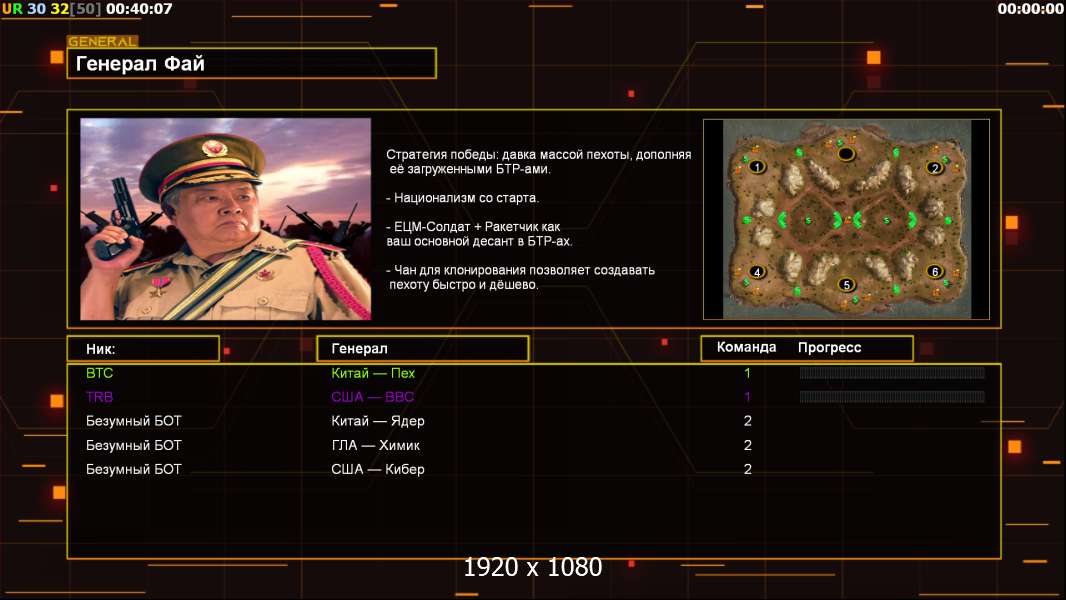This screenshot has height=600, width=1066.
Task: Click team number 1 in TRB row
Action: point(747,397)
